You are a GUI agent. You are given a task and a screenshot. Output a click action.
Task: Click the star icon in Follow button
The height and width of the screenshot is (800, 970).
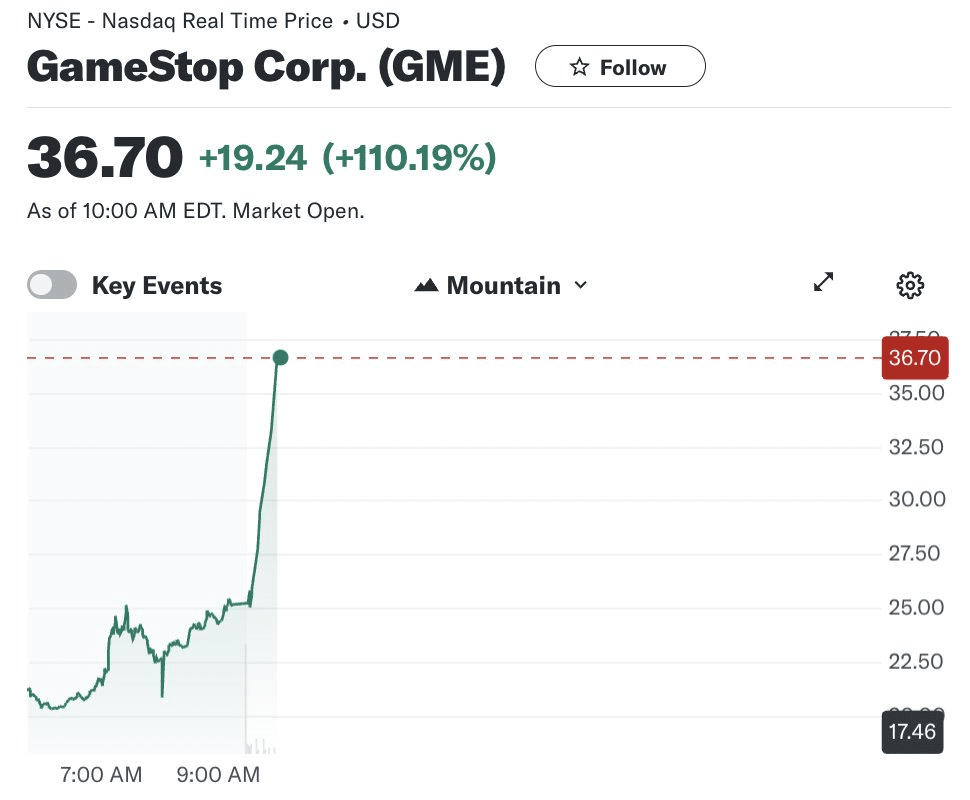tap(579, 68)
